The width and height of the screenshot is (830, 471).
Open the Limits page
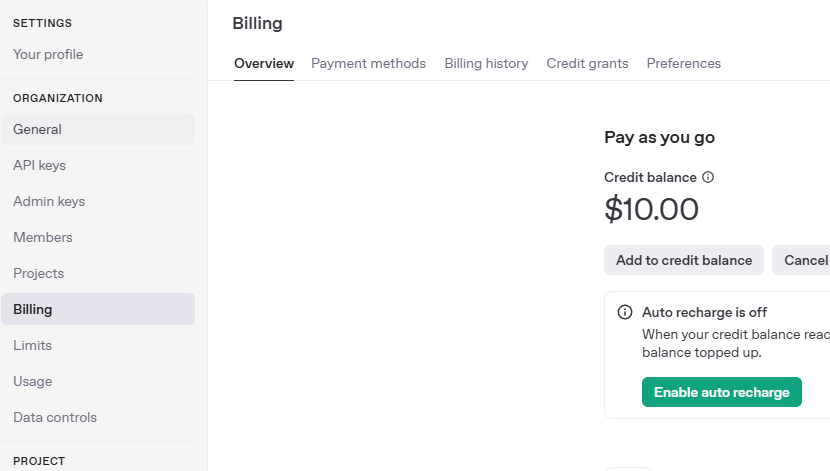pos(32,345)
